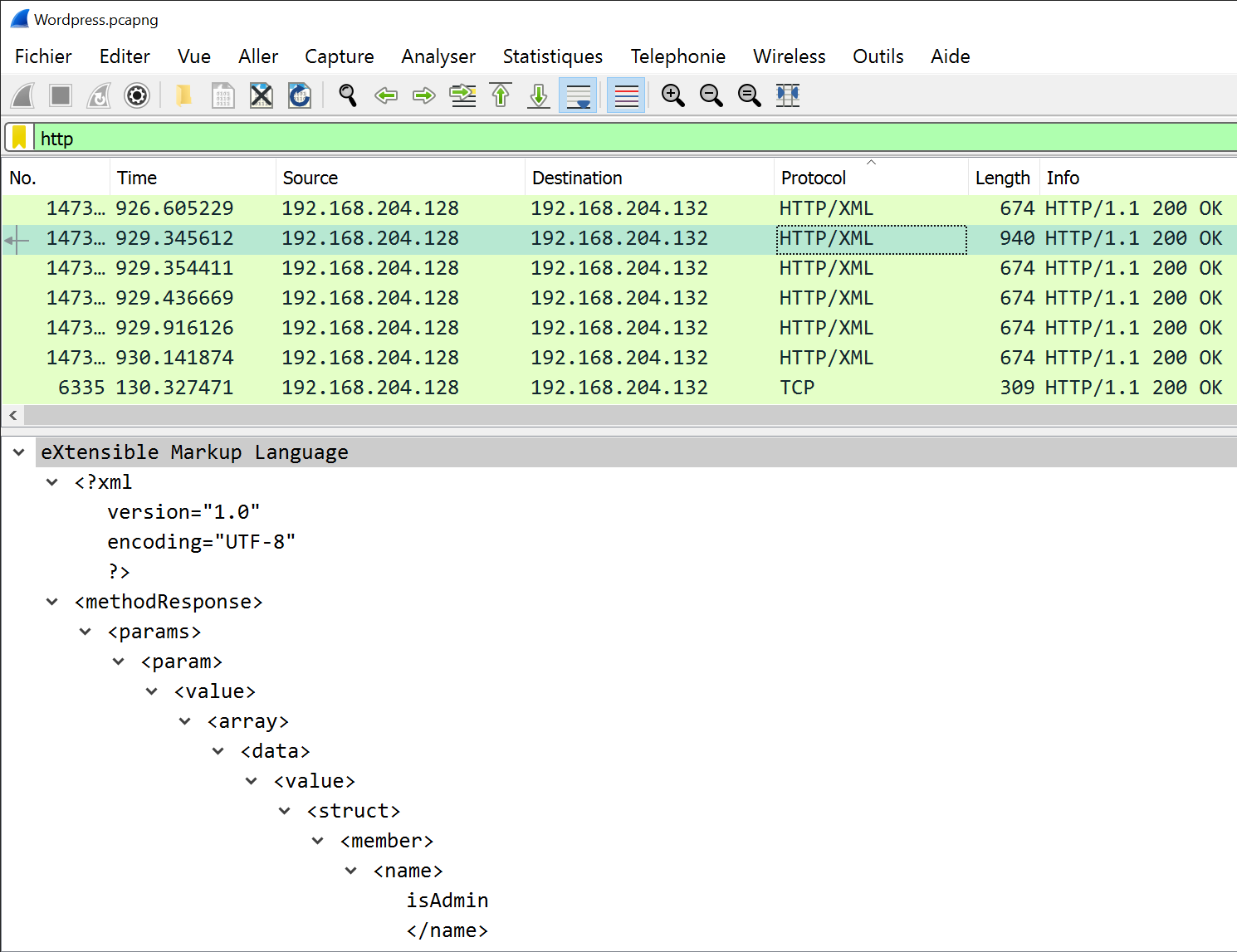This screenshot has width=1237, height=952.
Task: Select packet at time 929.436669
Action: [x=618, y=298]
